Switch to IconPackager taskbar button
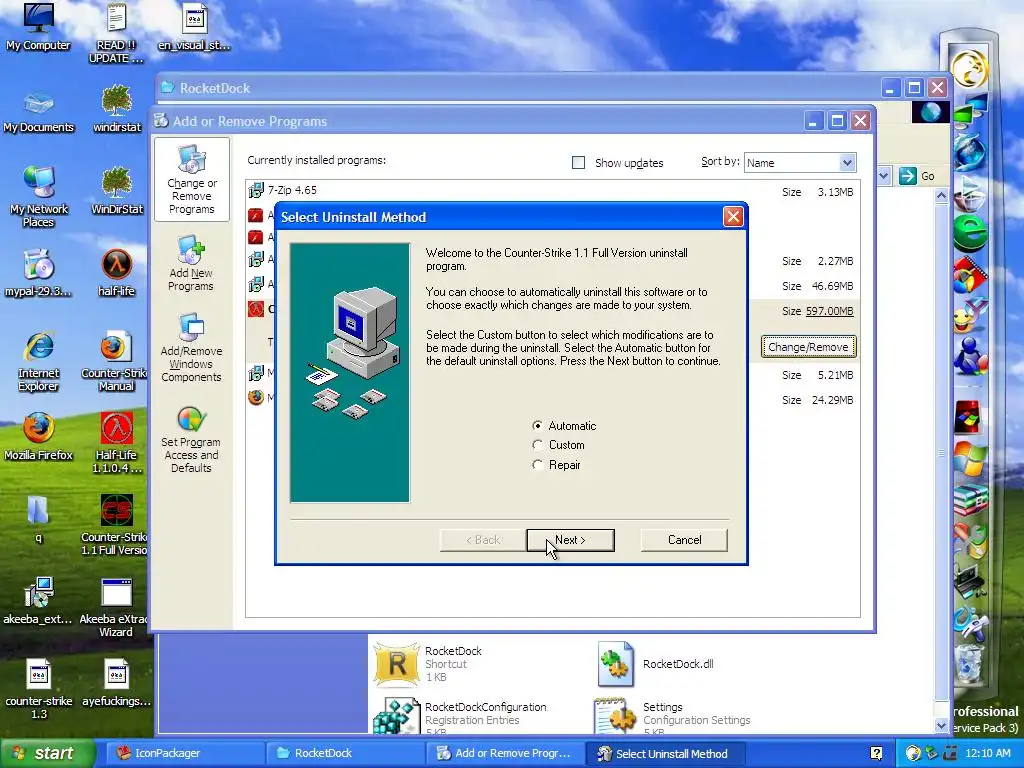This screenshot has height=768, width=1024. coord(184,753)
